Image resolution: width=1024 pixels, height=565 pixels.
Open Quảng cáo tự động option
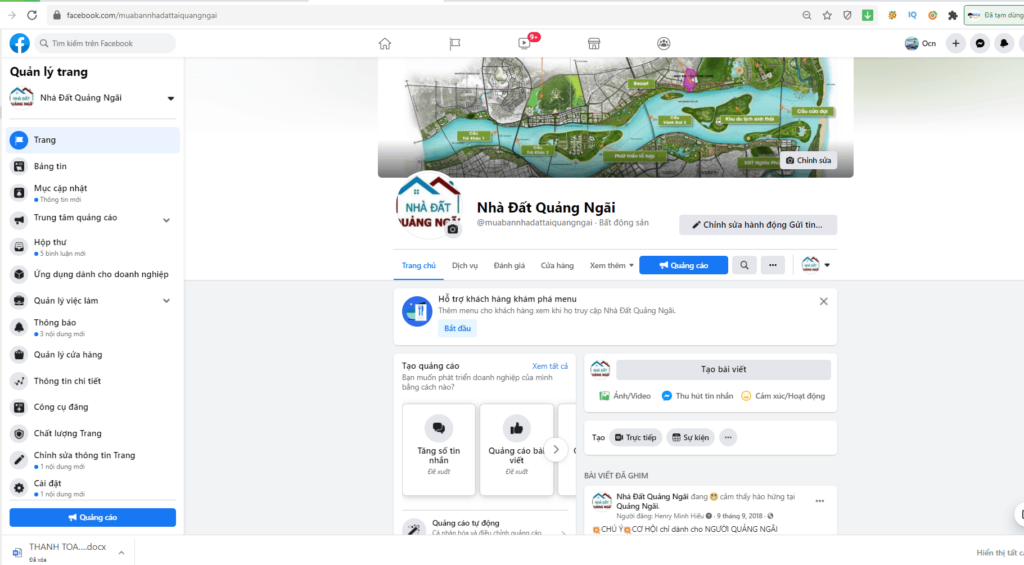(485, 527)
